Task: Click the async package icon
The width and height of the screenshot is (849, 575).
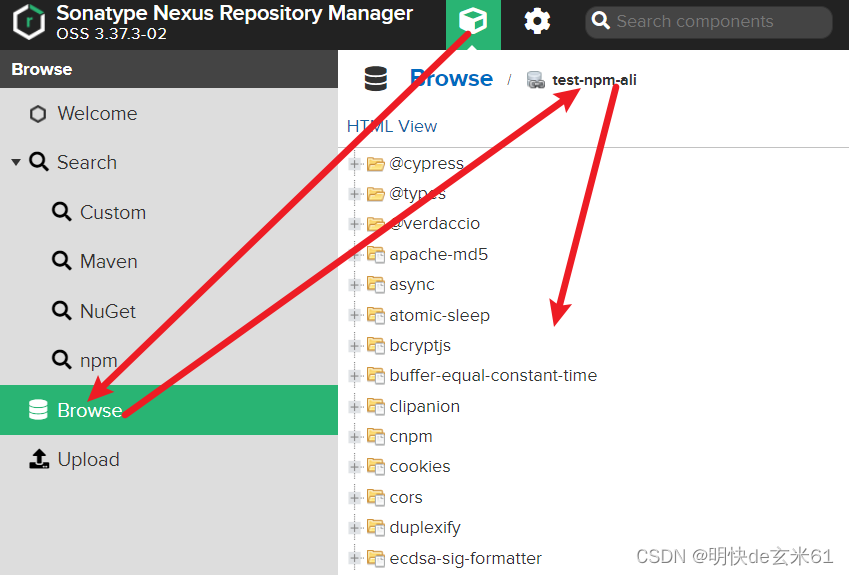Action: pyautogui.click(x=376, y=284)
